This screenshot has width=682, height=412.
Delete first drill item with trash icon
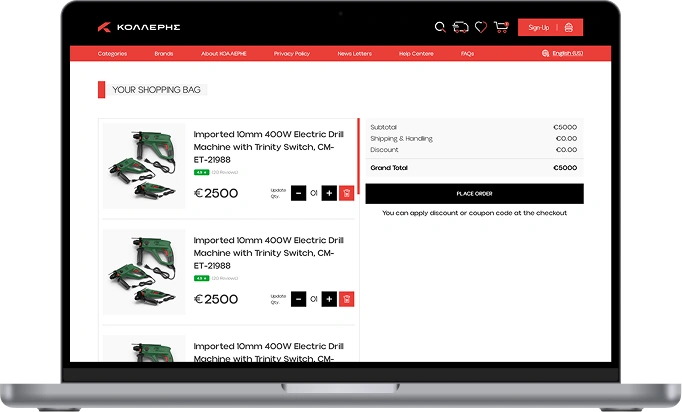(x=346, y=193)
